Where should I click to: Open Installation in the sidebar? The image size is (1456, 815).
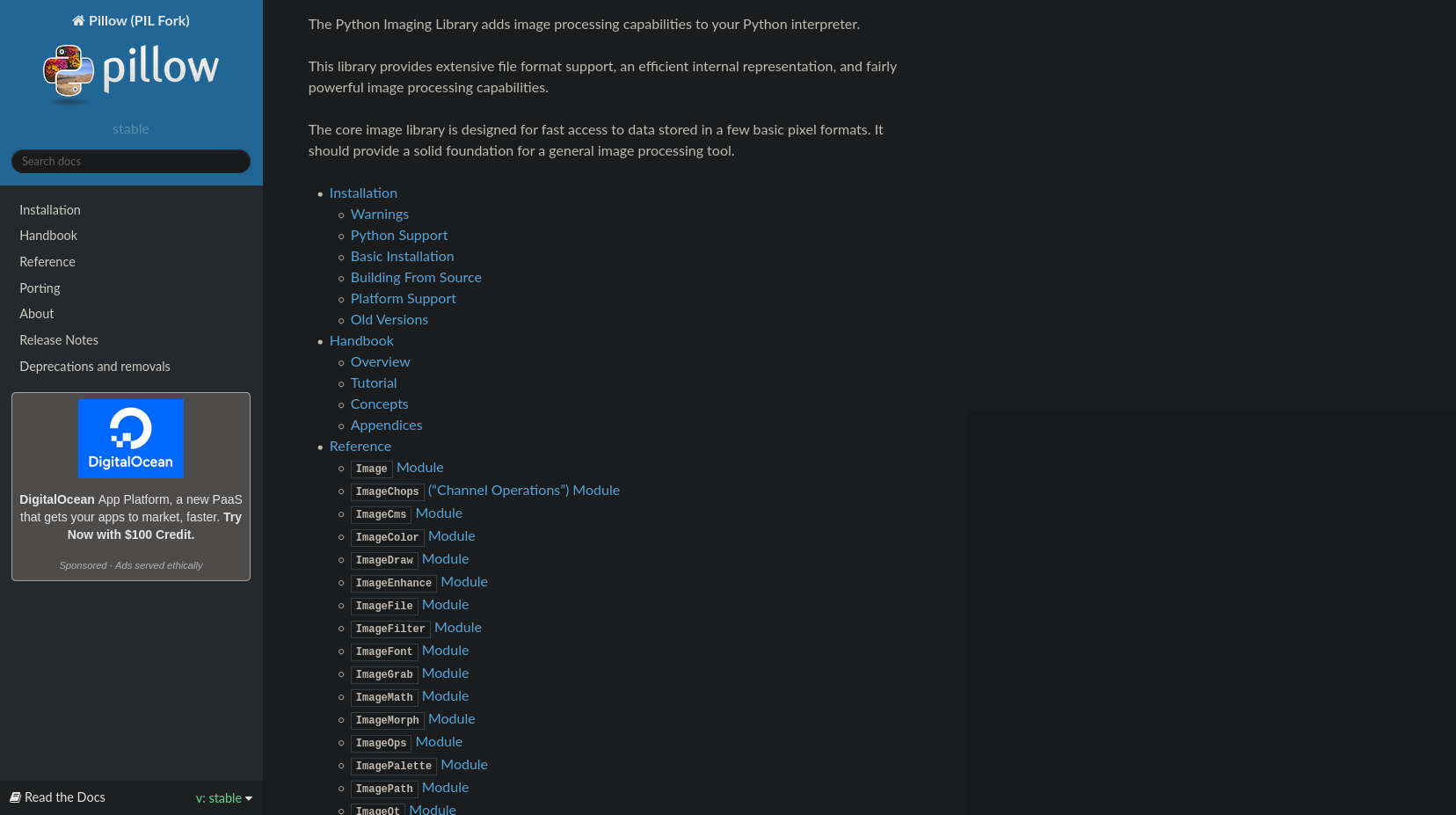(x=50, y=210)
